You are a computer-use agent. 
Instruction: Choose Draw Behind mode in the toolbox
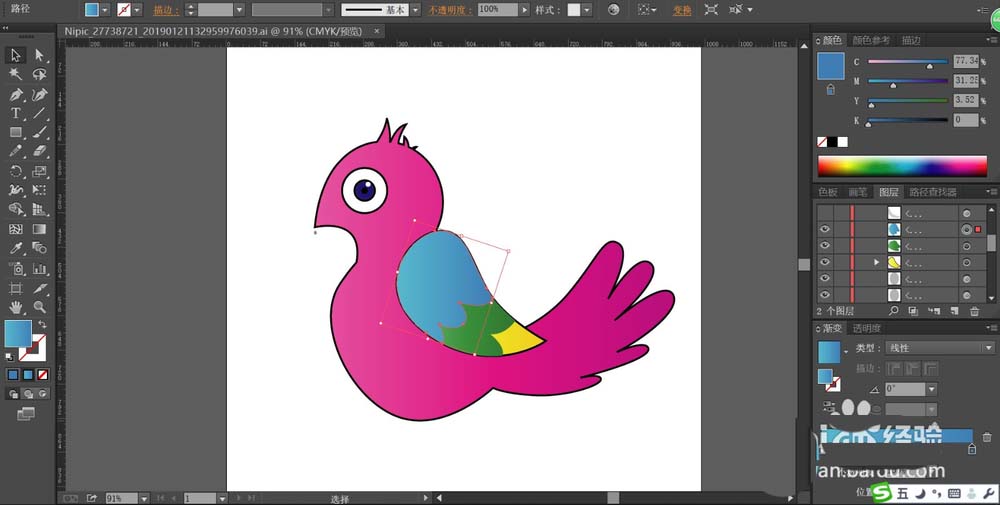tap(28, 394)
